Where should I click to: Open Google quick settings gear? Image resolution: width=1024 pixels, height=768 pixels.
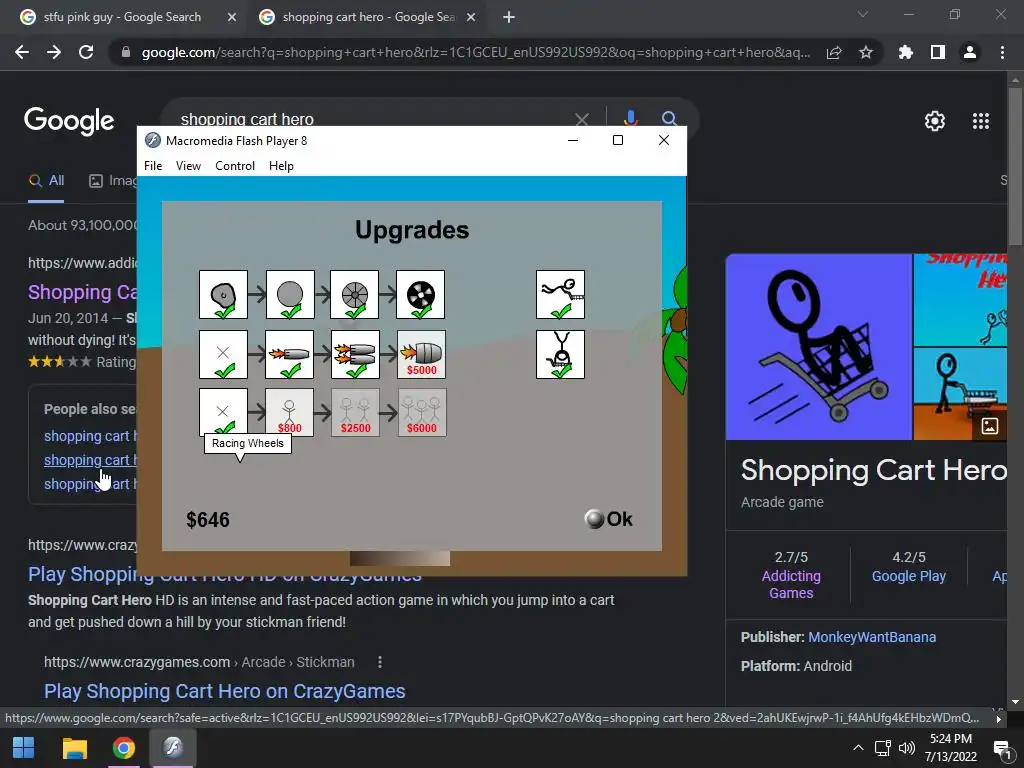coord(935,121)
